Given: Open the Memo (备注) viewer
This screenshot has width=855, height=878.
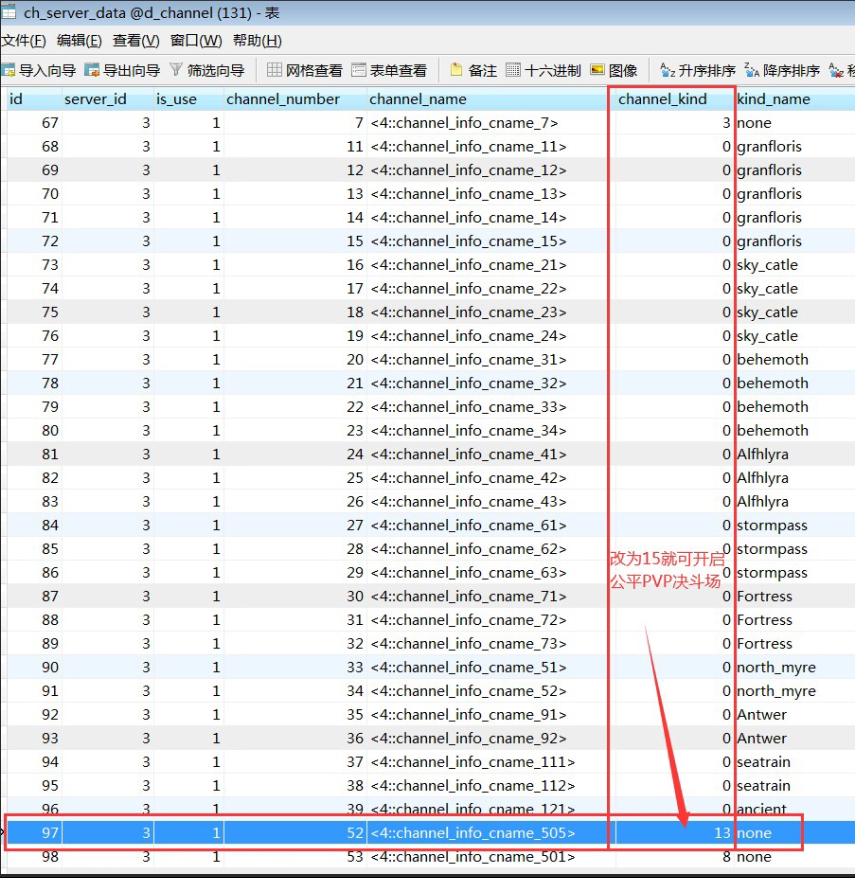Looking at the screenshot, I should click(473, 70).
